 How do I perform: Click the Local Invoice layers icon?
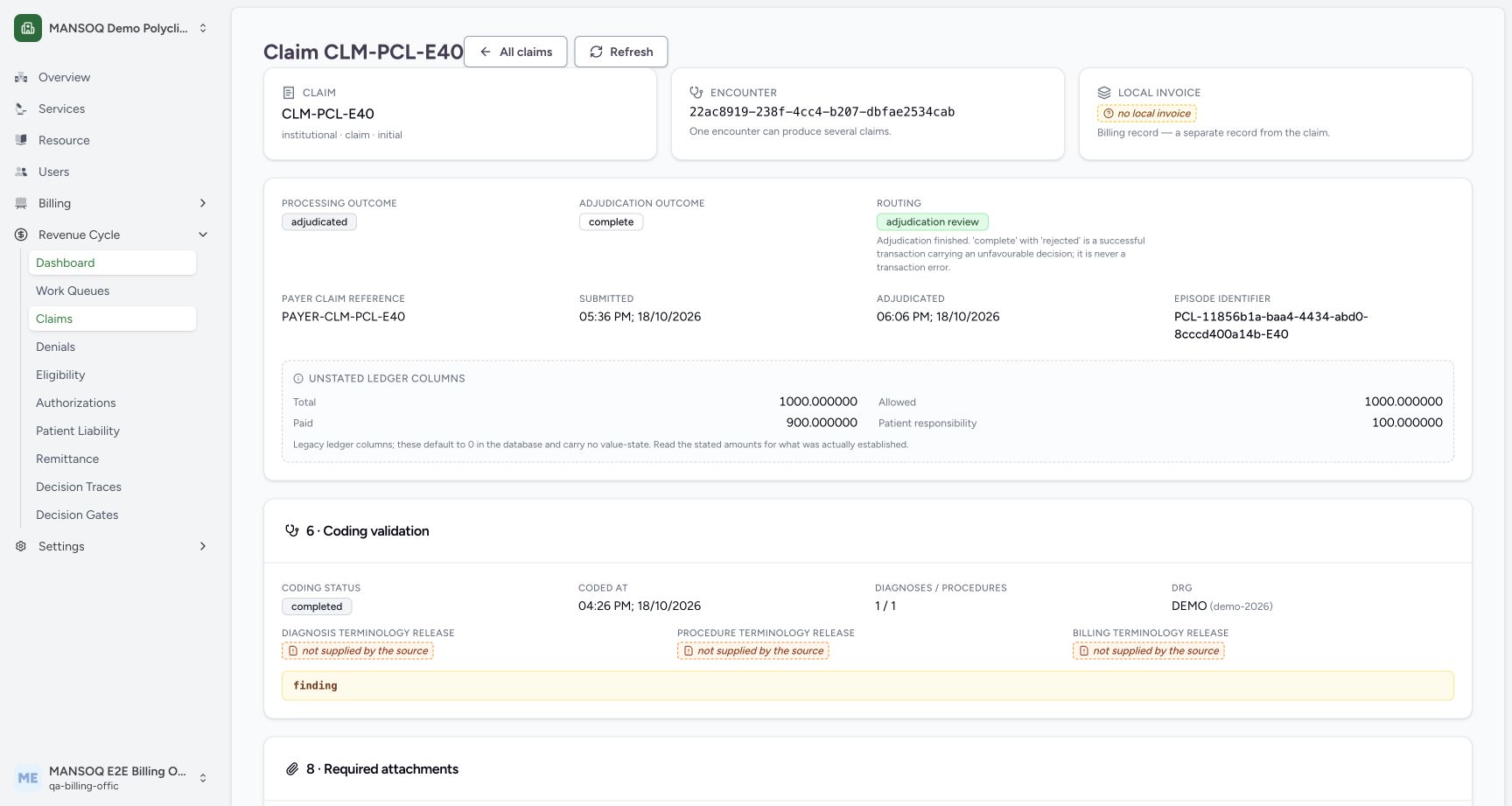click(1104, 92)
